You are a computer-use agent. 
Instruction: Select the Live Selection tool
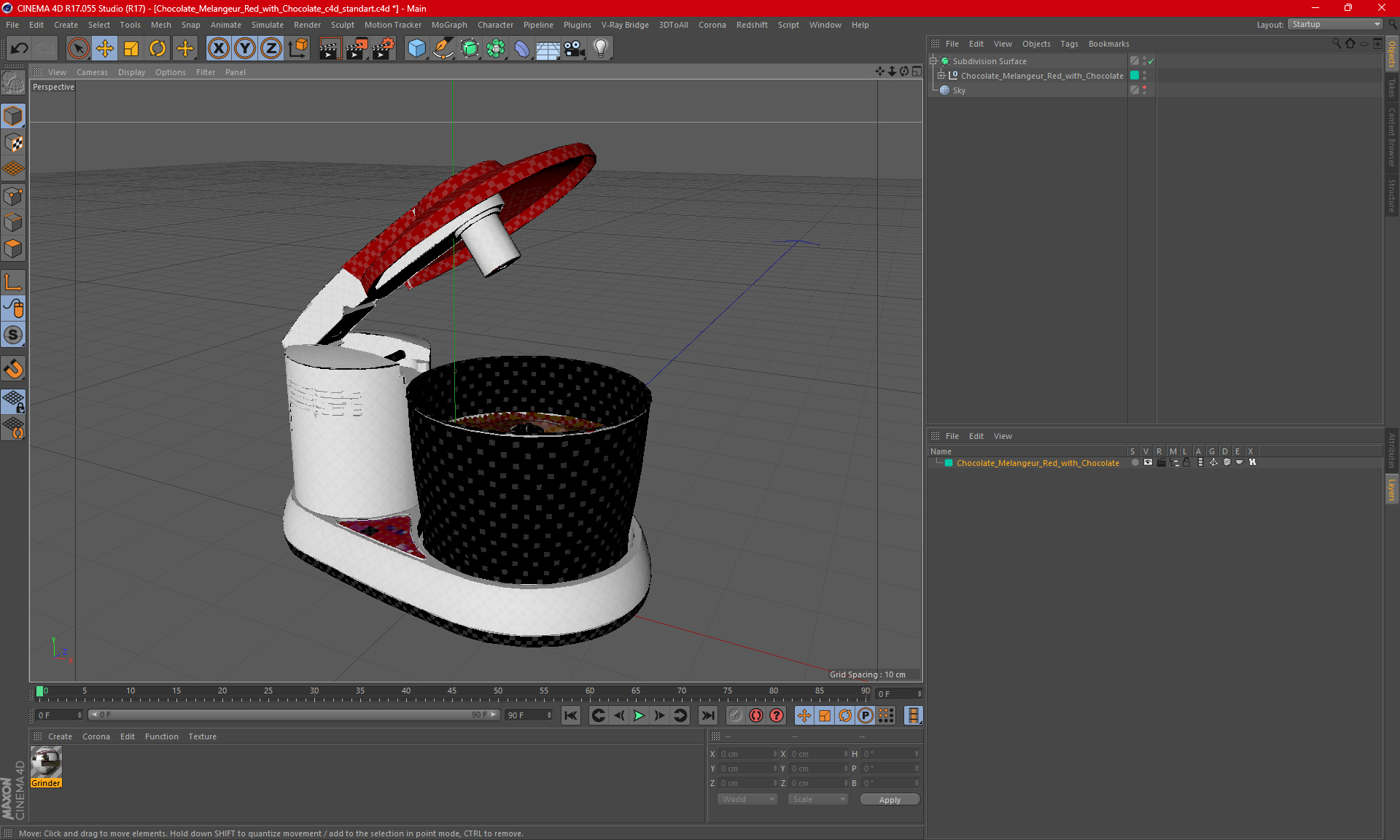coord(78,49)
